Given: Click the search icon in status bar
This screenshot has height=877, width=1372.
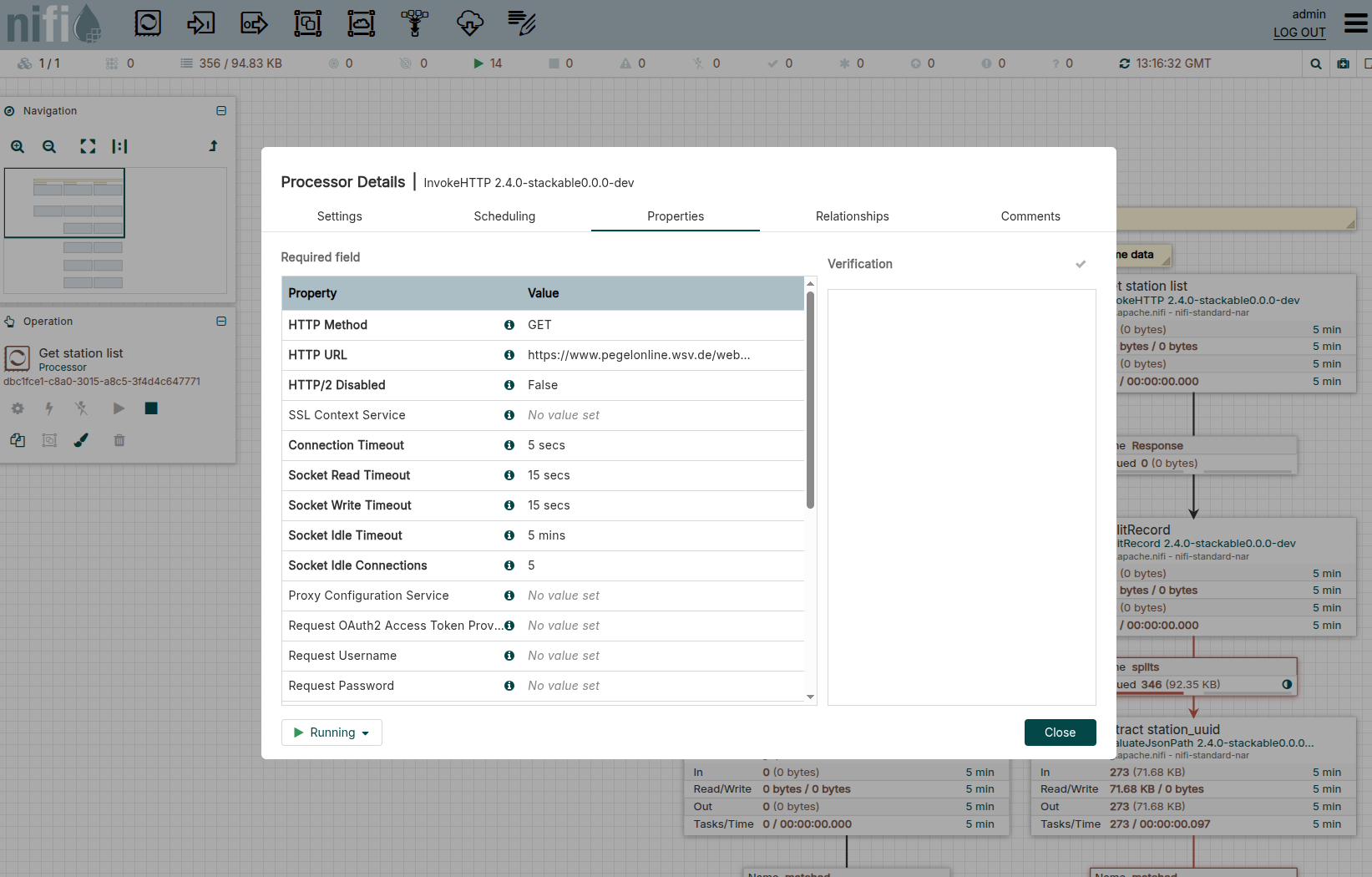Looking at the screenshot, I should 1316,63.
